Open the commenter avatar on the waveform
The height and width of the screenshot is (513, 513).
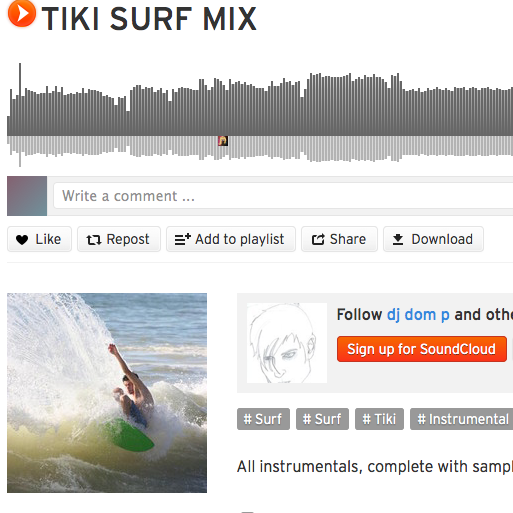coord(223,141)
